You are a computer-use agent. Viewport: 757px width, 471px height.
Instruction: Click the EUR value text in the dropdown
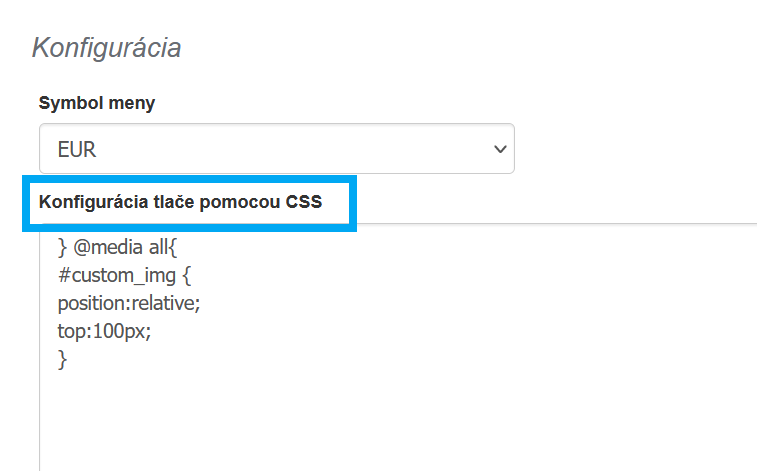coord(77,150)
